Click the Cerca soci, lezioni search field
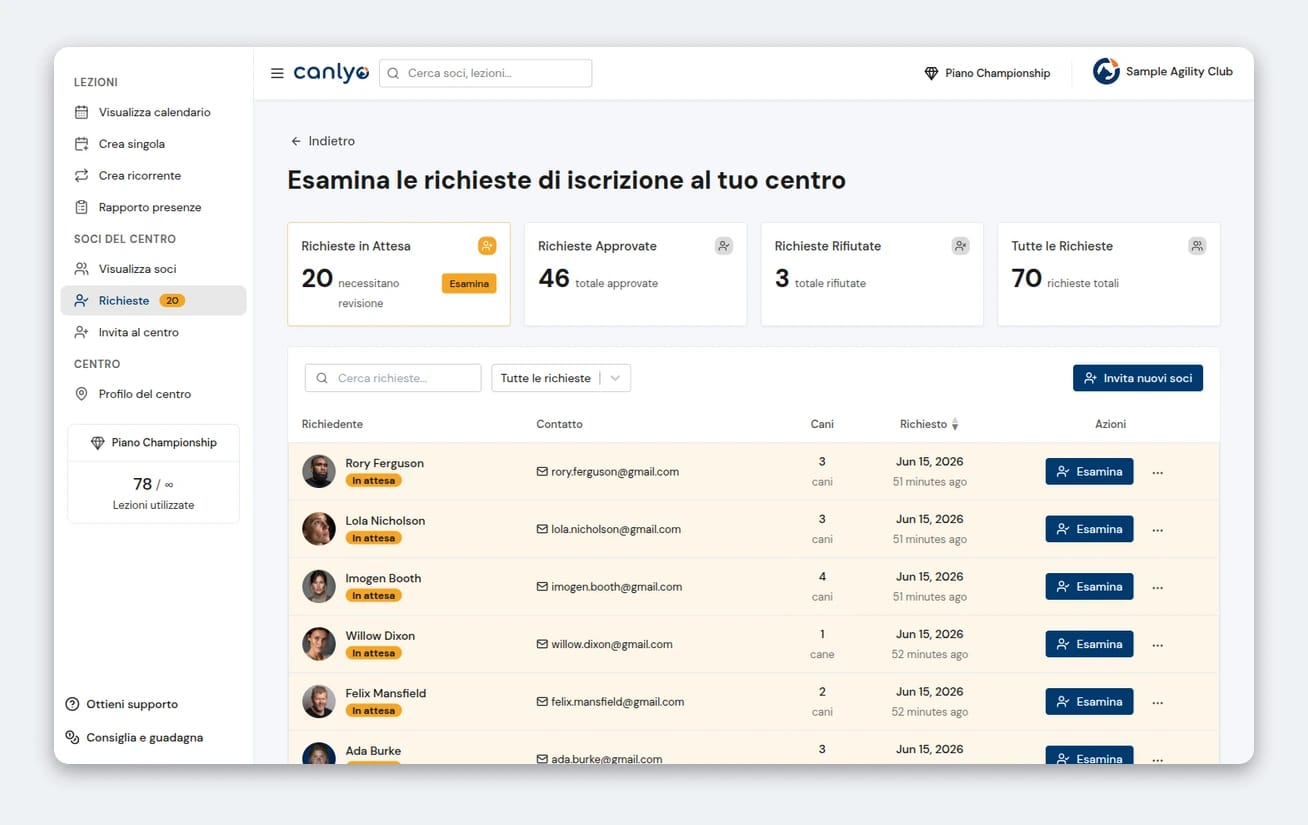Image resolution: width=1308 pixels, height=825 pixels. pyautogui.click(x=485, y=73)
